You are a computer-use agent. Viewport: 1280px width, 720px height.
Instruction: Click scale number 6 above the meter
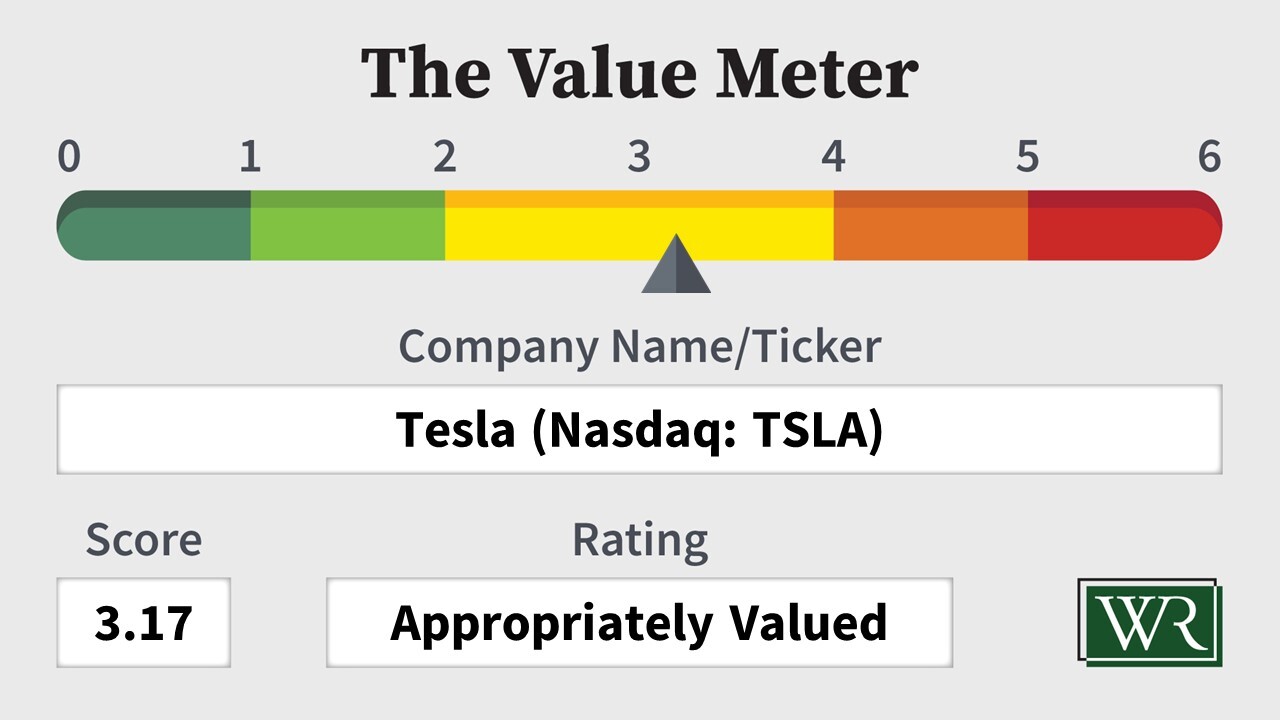1209,157
